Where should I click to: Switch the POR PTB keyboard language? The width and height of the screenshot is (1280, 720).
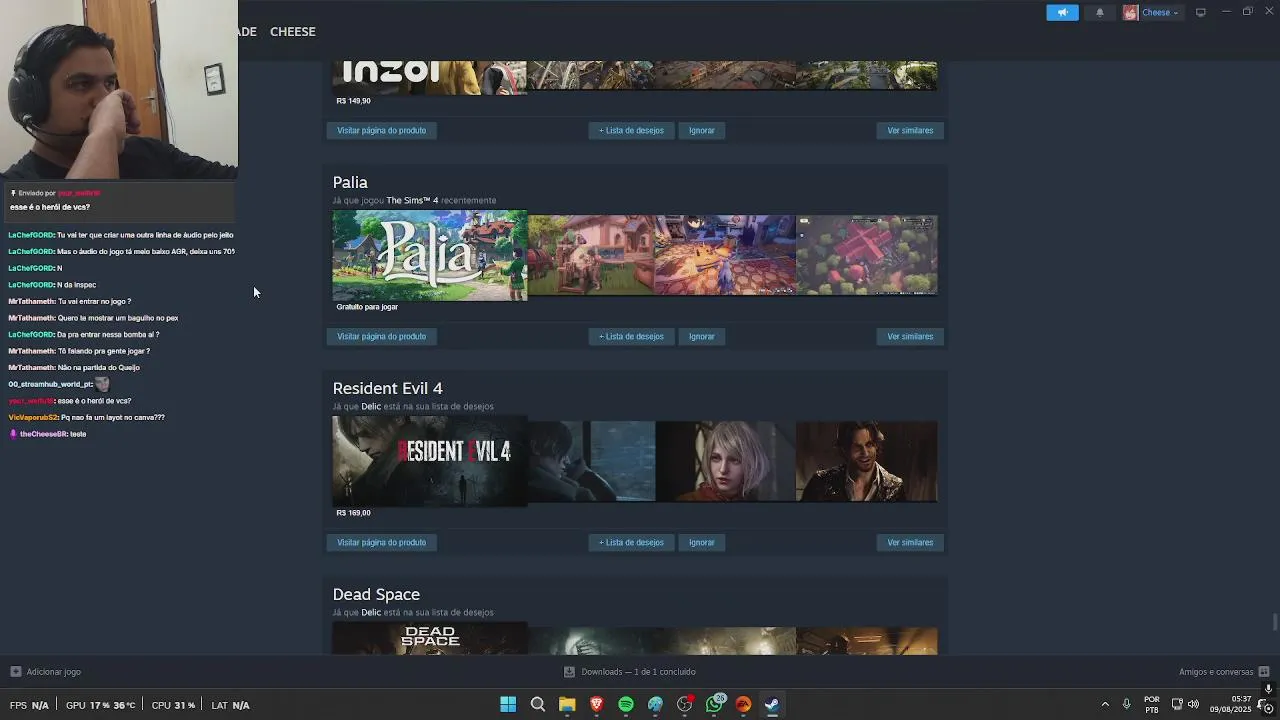coord(1152,704)
